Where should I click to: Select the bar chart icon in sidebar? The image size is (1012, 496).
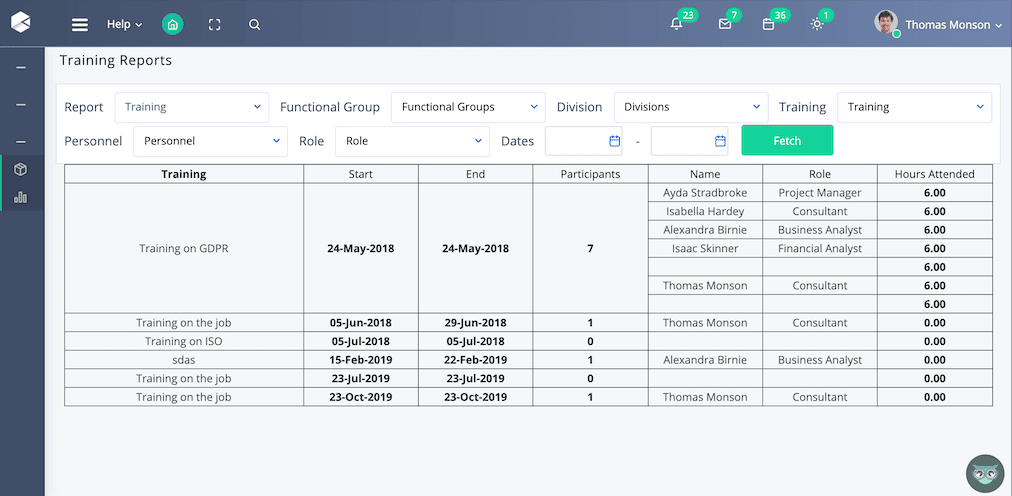(x=21, y=197)
